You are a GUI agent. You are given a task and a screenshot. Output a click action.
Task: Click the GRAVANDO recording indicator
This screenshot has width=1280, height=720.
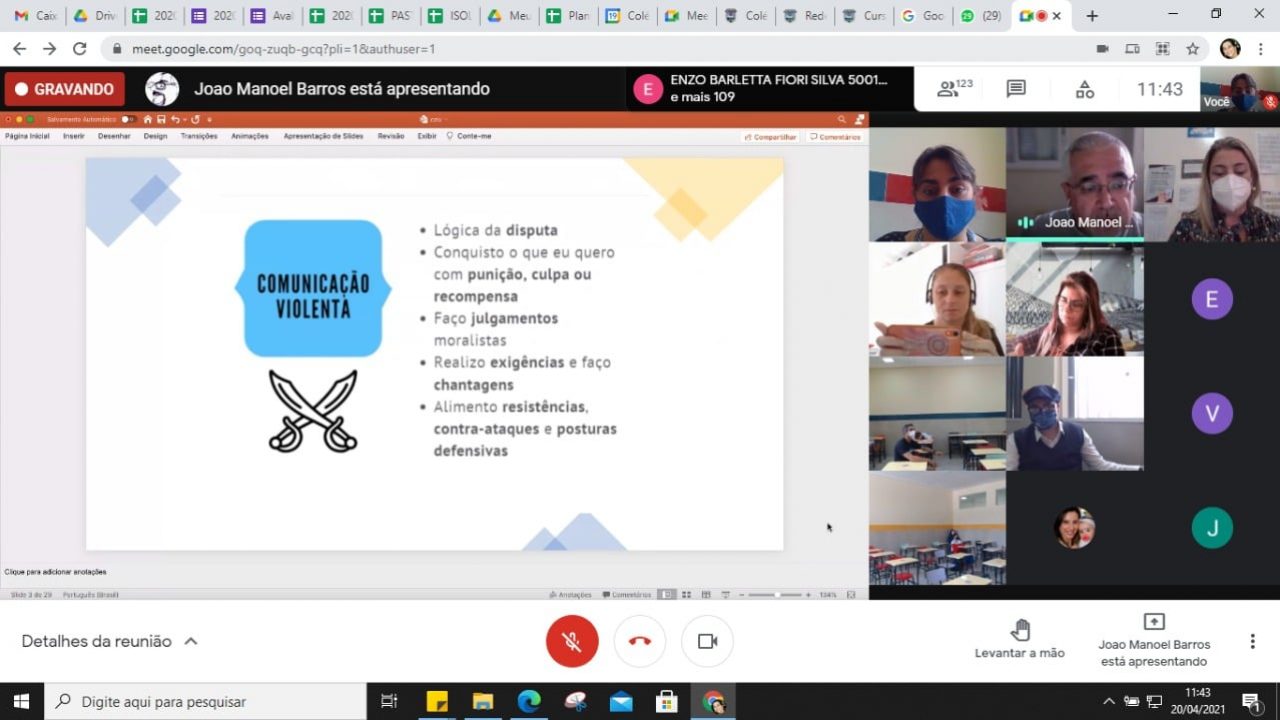coord(65,89)
